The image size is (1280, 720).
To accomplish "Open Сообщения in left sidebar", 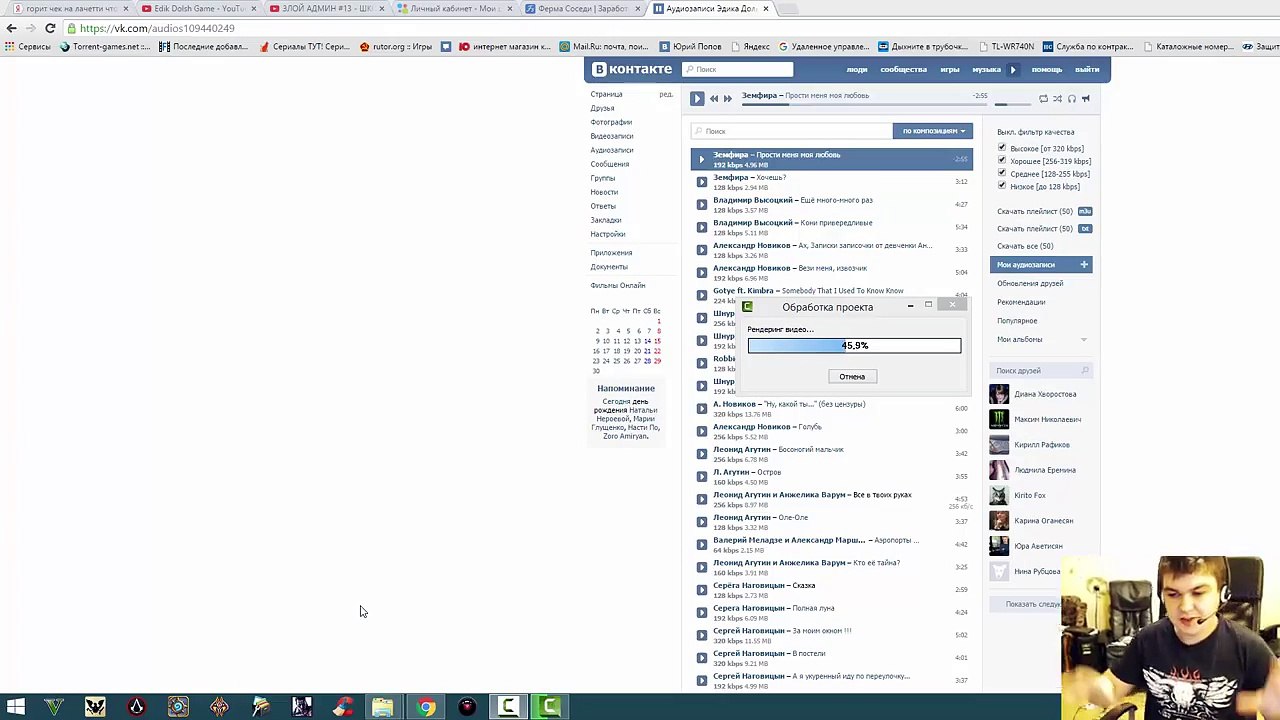I will pos(610,164).
